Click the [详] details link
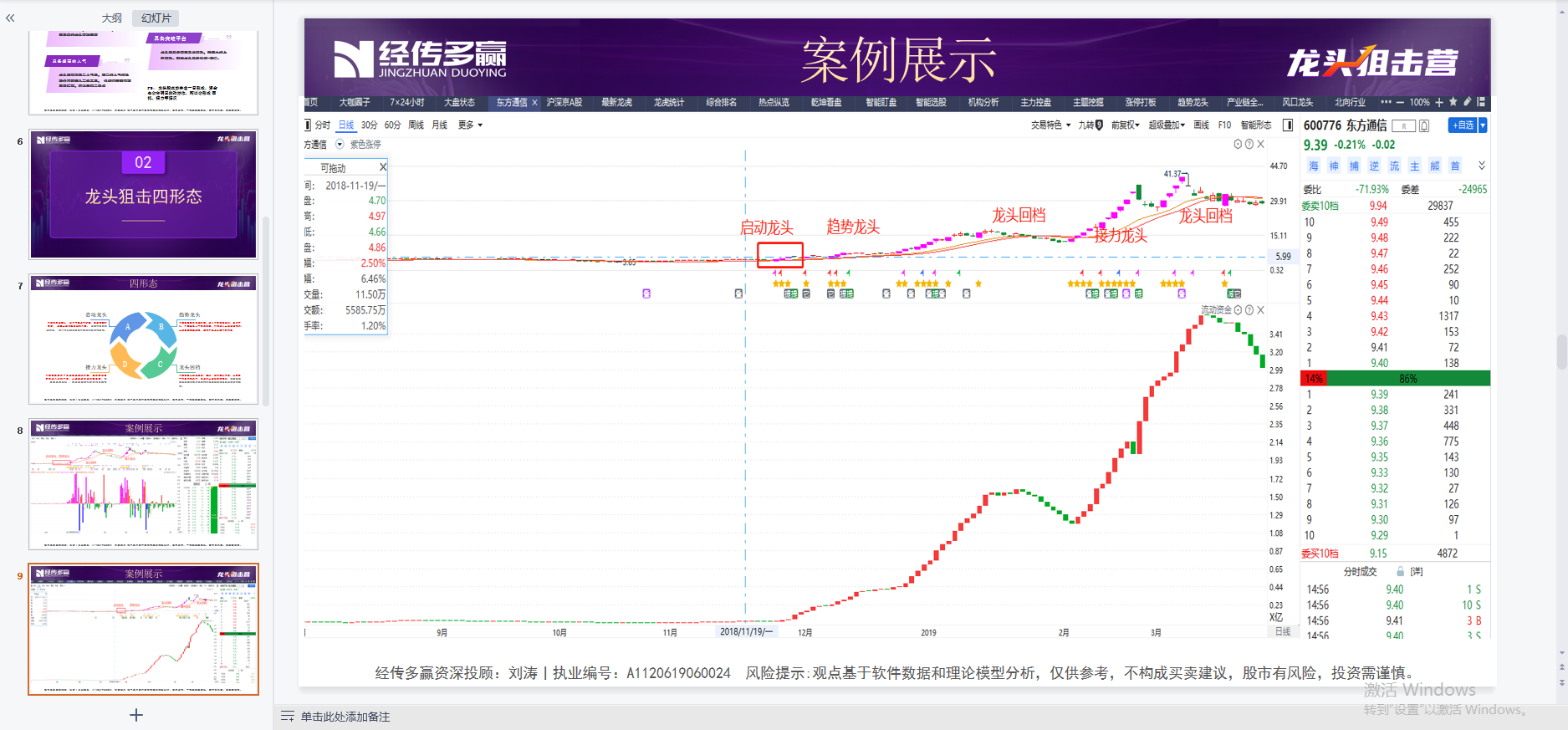Viewport: 1568px width, 730px height. point(1417,572)
